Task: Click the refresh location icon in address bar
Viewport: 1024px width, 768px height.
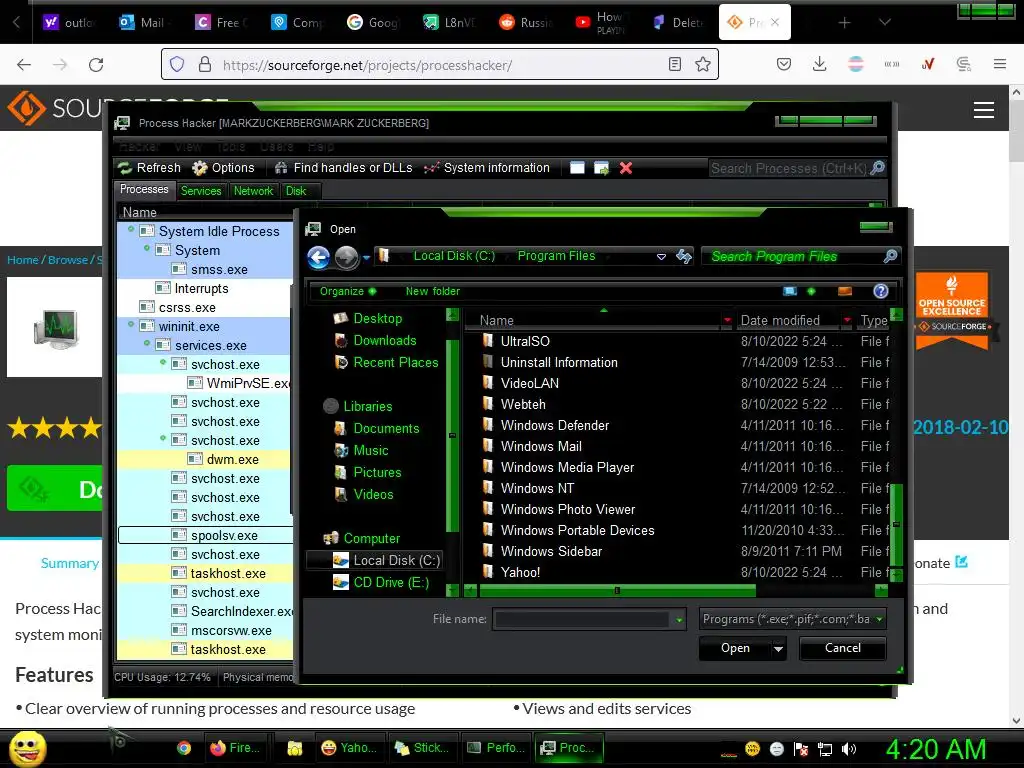Action: click(684, 256)
